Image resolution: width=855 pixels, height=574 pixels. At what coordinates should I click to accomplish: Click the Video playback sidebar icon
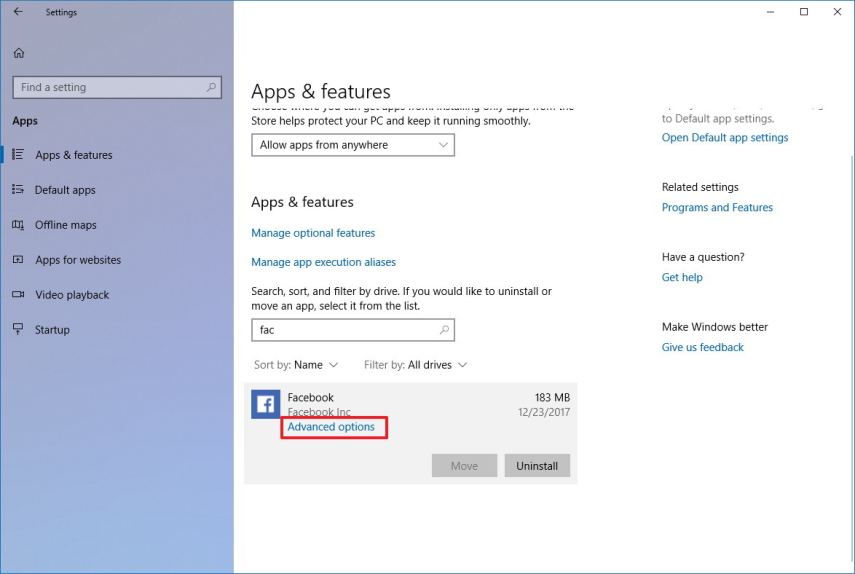18,294
